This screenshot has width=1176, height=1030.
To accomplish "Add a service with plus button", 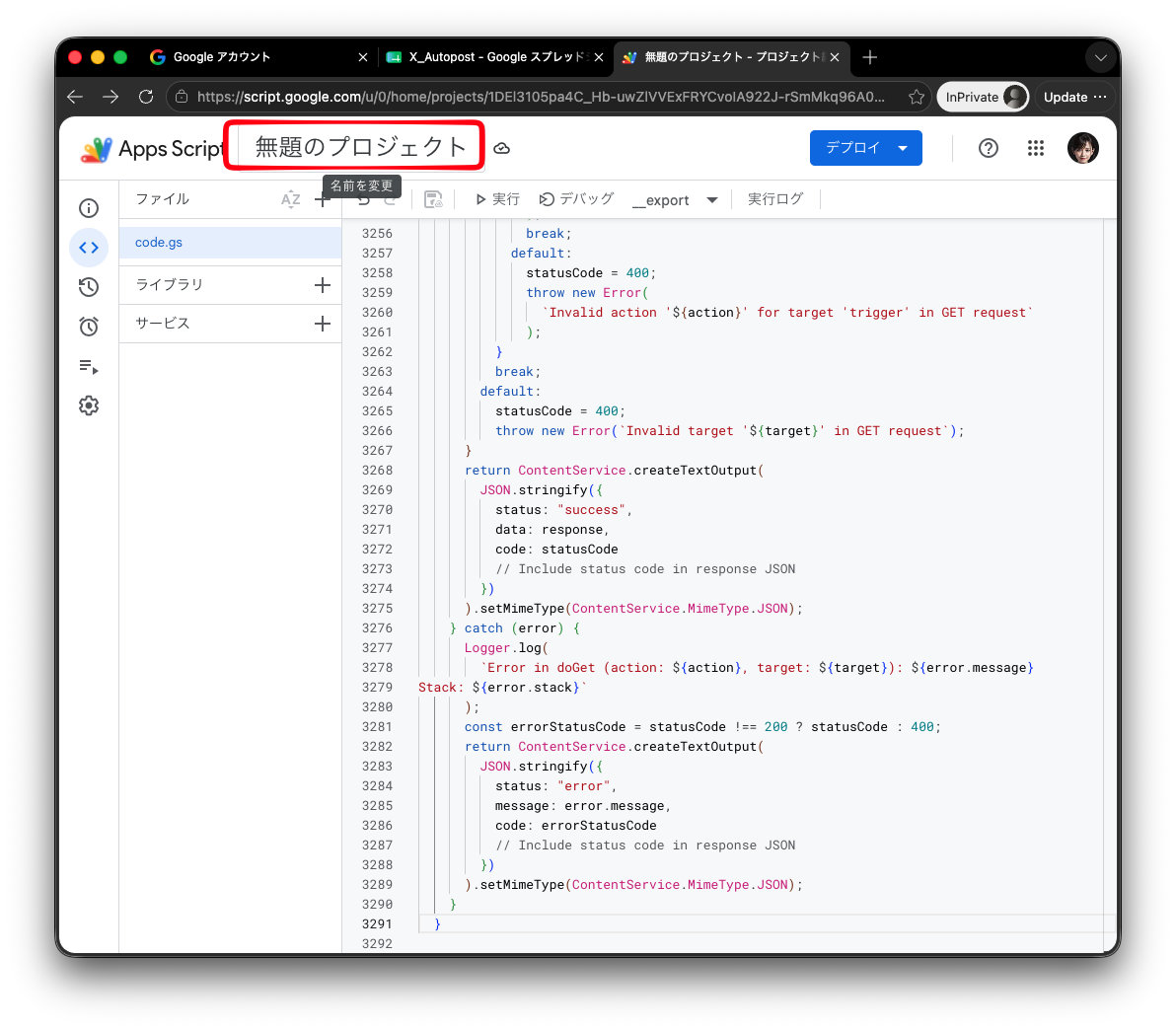I will 323,324.
